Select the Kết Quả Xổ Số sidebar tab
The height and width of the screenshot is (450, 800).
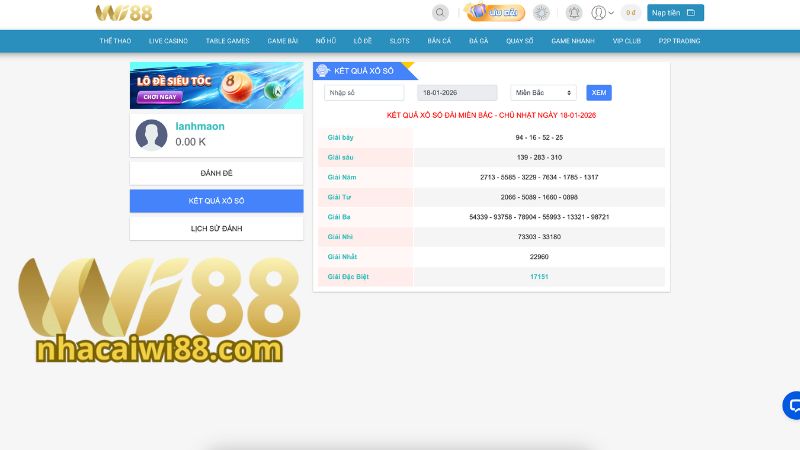point(216,201)
